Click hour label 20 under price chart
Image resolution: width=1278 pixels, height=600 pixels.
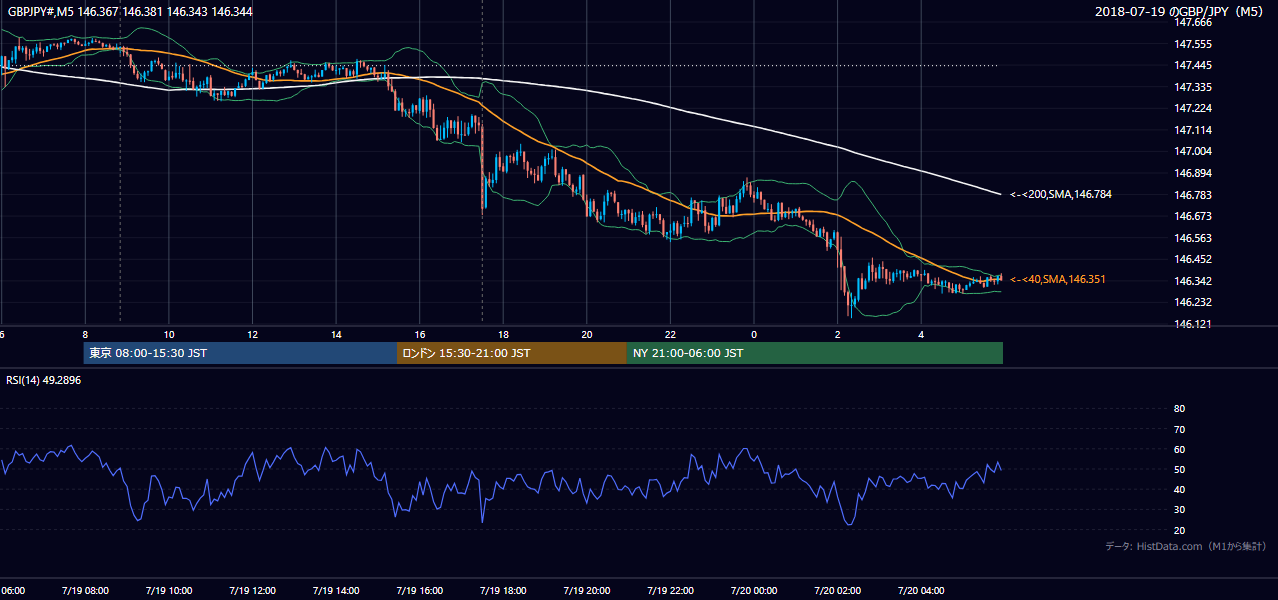[587, 334]
